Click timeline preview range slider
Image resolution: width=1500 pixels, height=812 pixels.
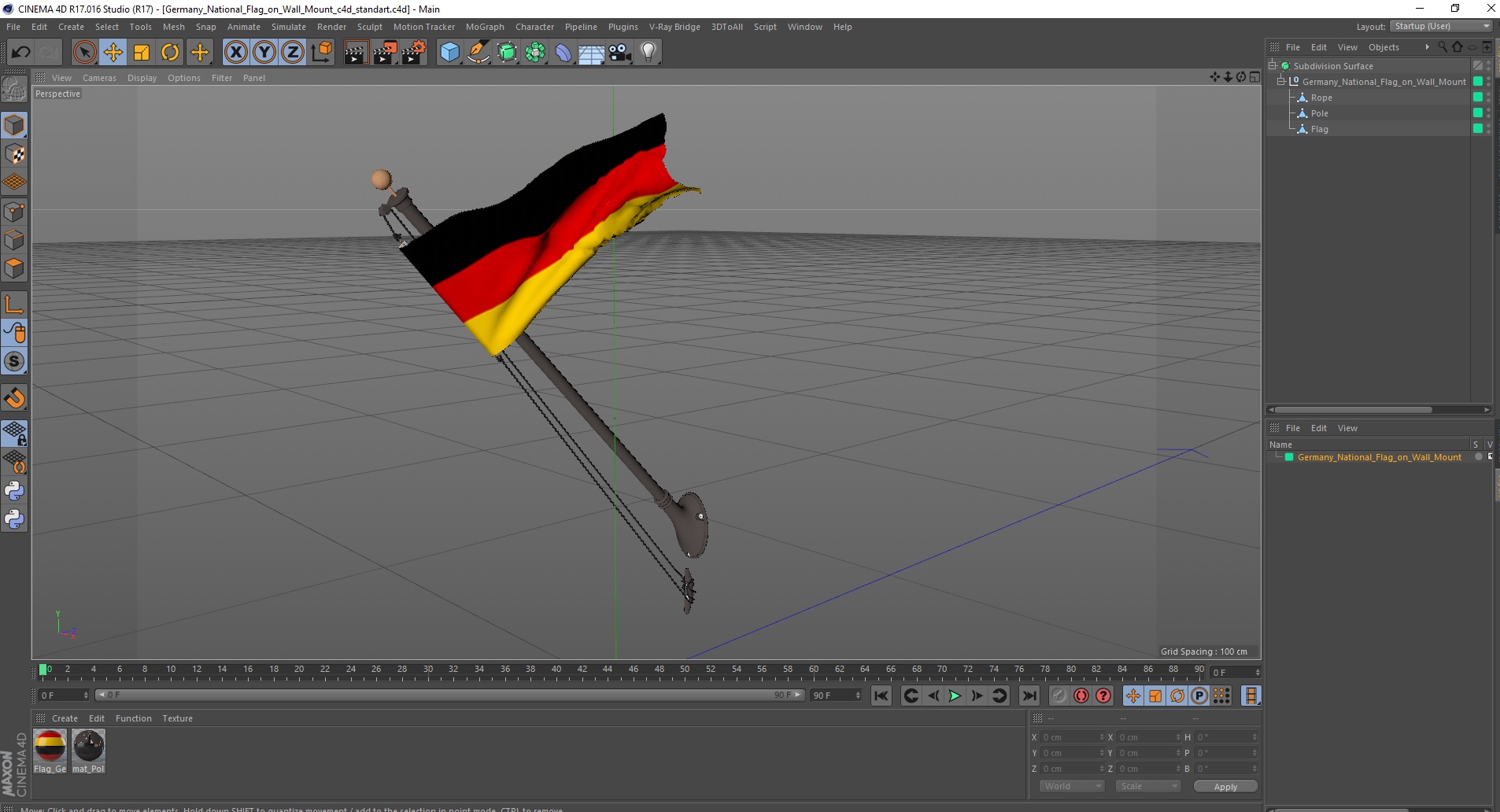(x=449, y=695)
